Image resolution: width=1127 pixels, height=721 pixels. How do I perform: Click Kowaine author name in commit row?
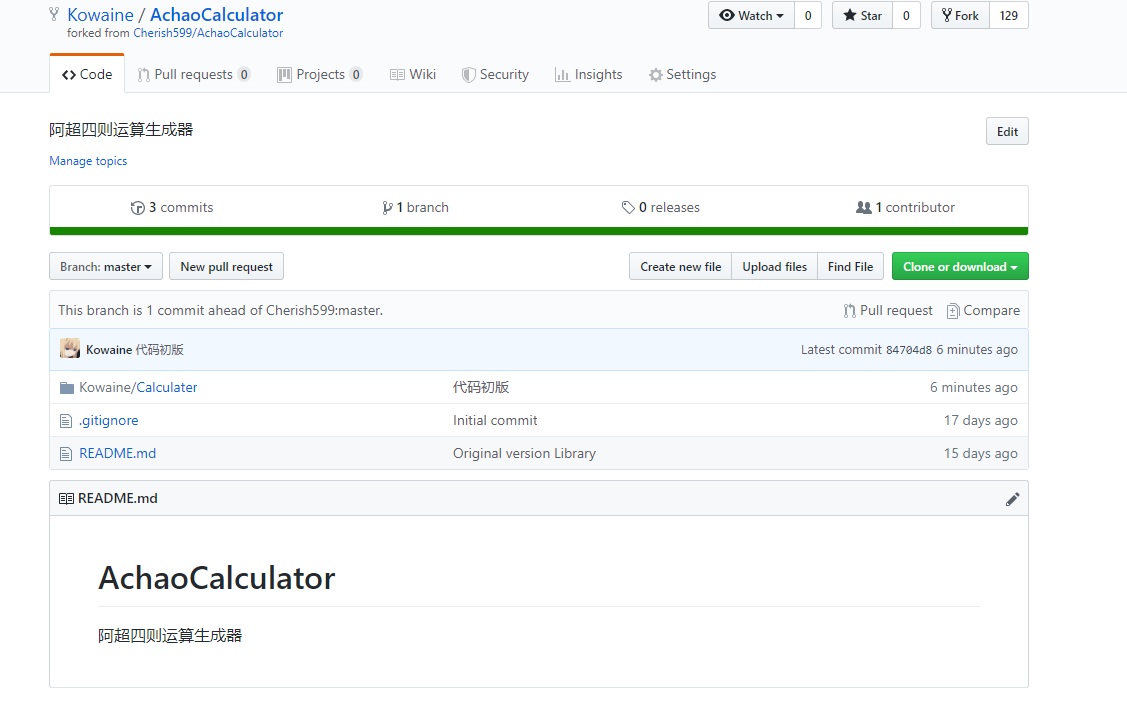[109, 350]
